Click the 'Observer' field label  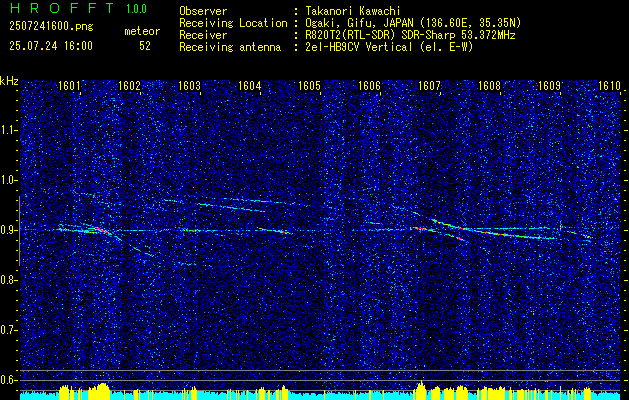(x=203, y=11)
